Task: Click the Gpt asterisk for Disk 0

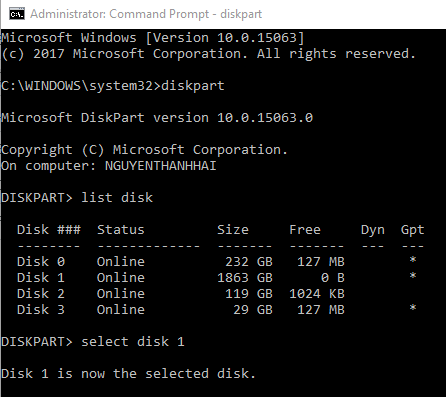Action: click(x=413, y=260)
